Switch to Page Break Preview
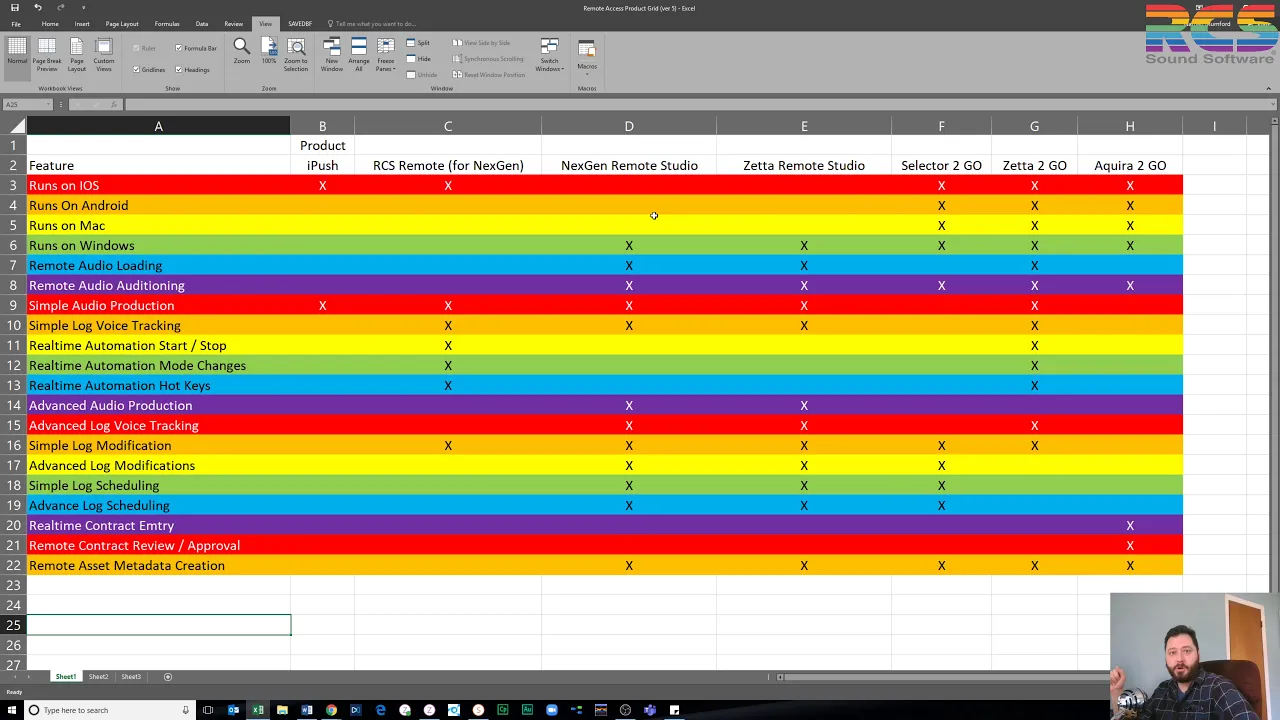 coord(47,55)
